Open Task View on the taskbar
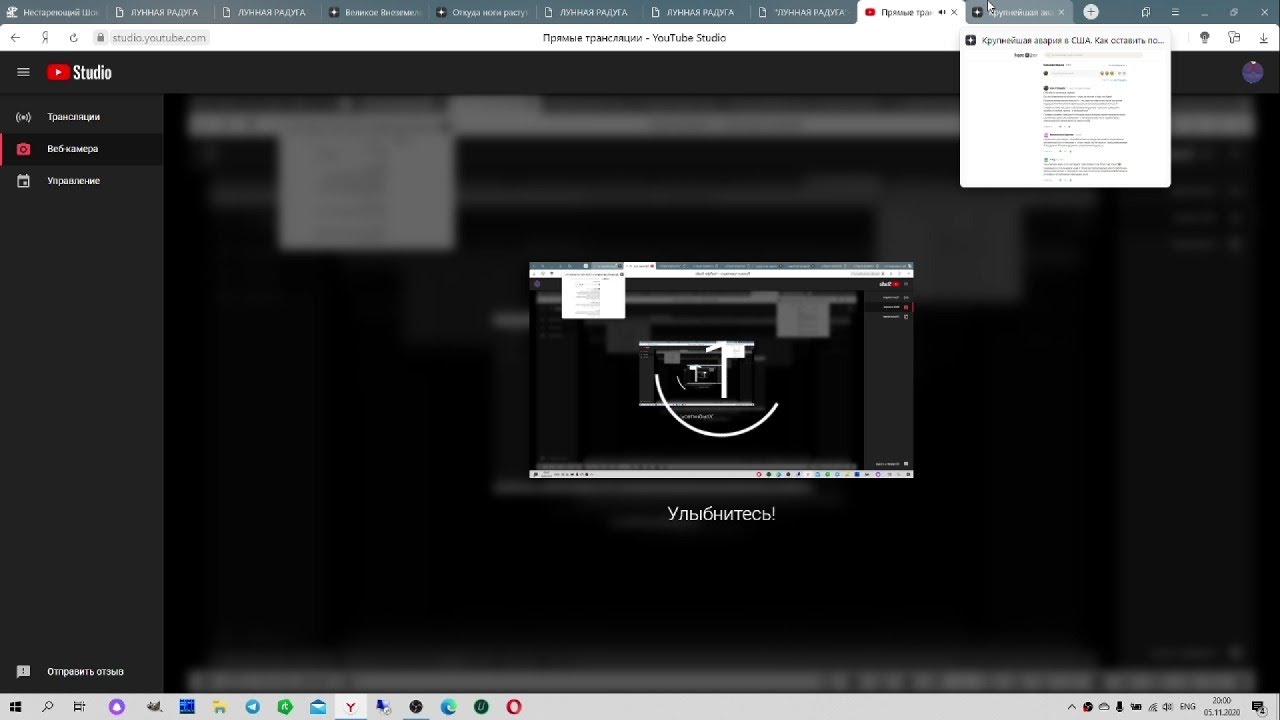This screenshot has width=1280, height=720. (x=79, y=707)
